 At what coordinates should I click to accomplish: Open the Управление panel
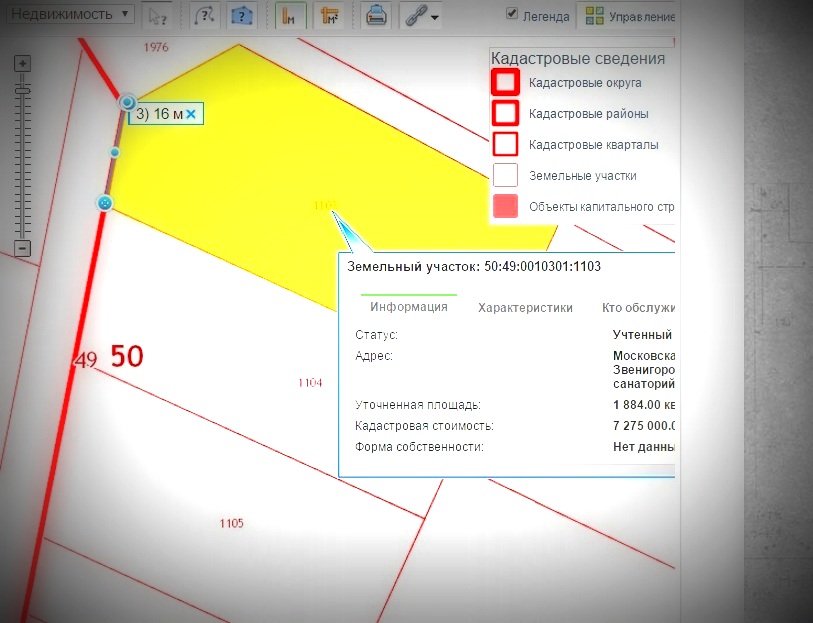click(x=631, y=16)
